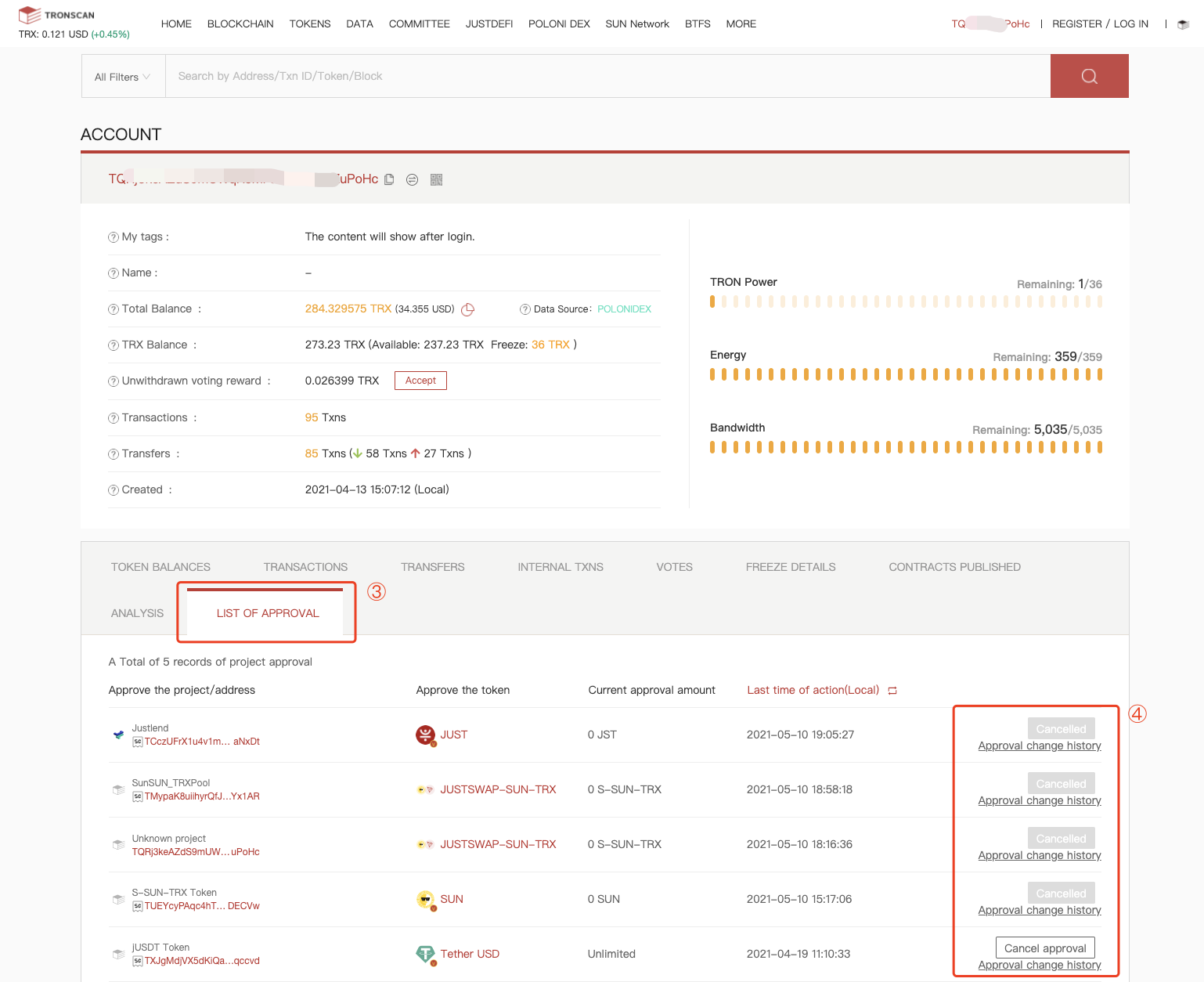Open help icon beside Transfers
The width and height of the screenshot is (1204, 982).
pos(114,454)
